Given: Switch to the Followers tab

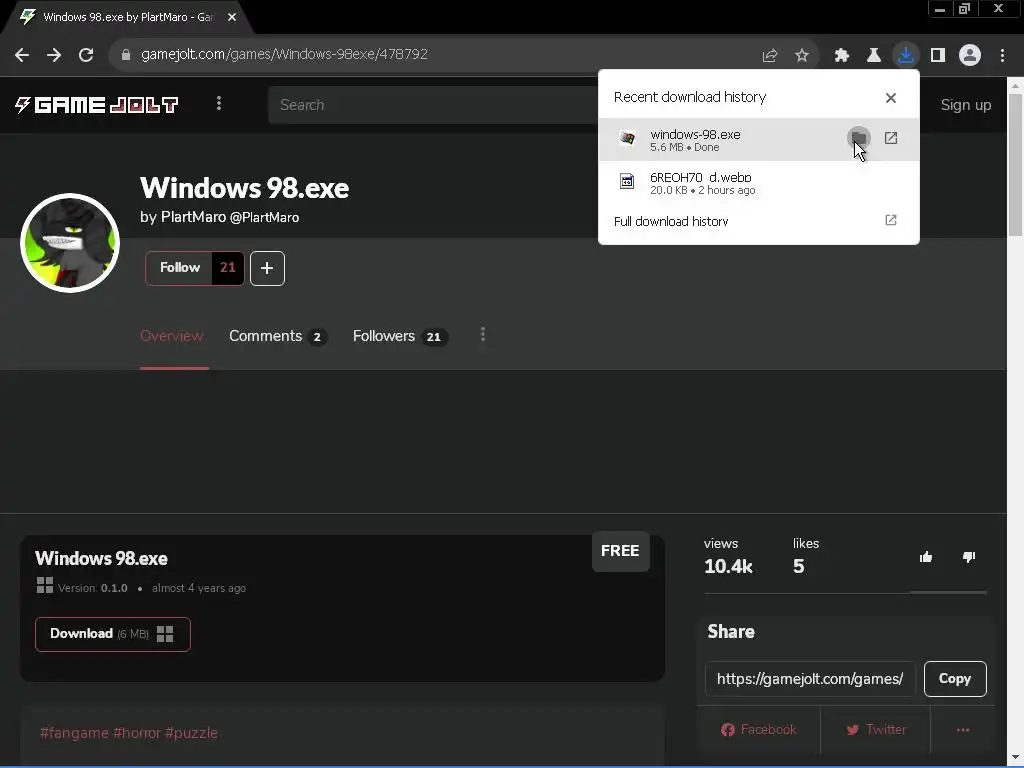Looking at the screenshot, I should (400, 336).
